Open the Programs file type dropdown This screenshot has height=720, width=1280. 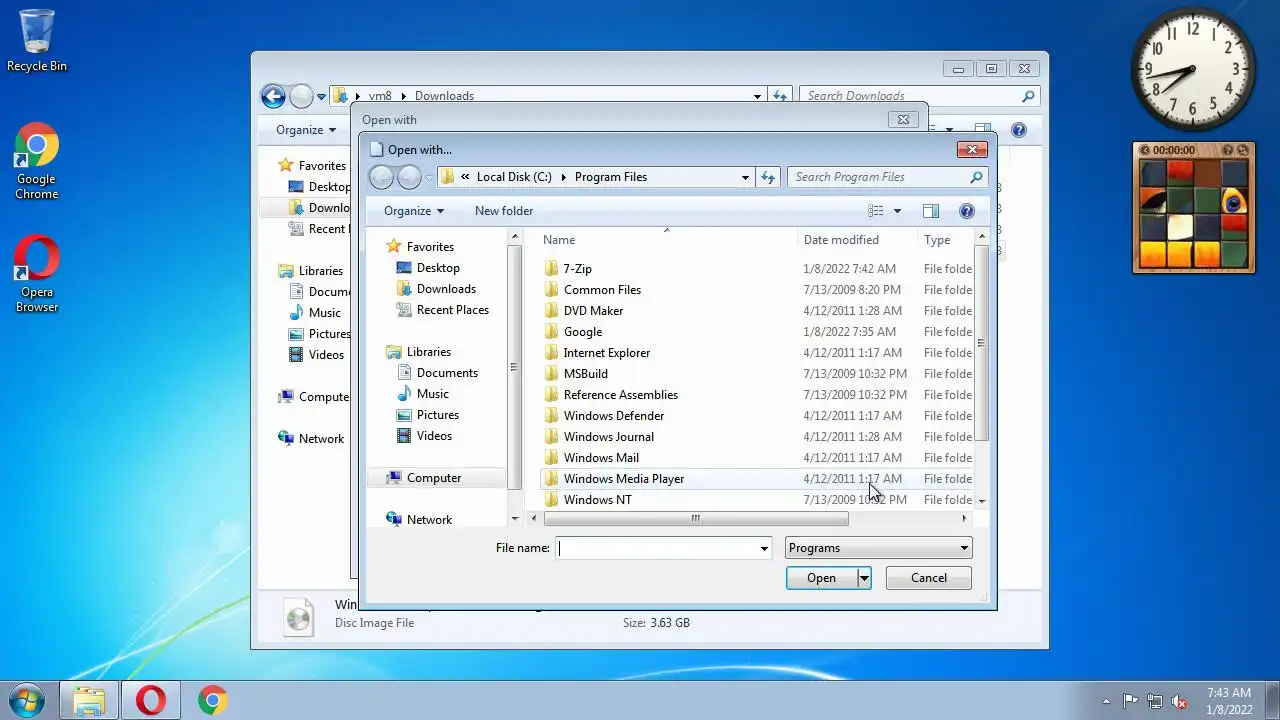point(879,548)
